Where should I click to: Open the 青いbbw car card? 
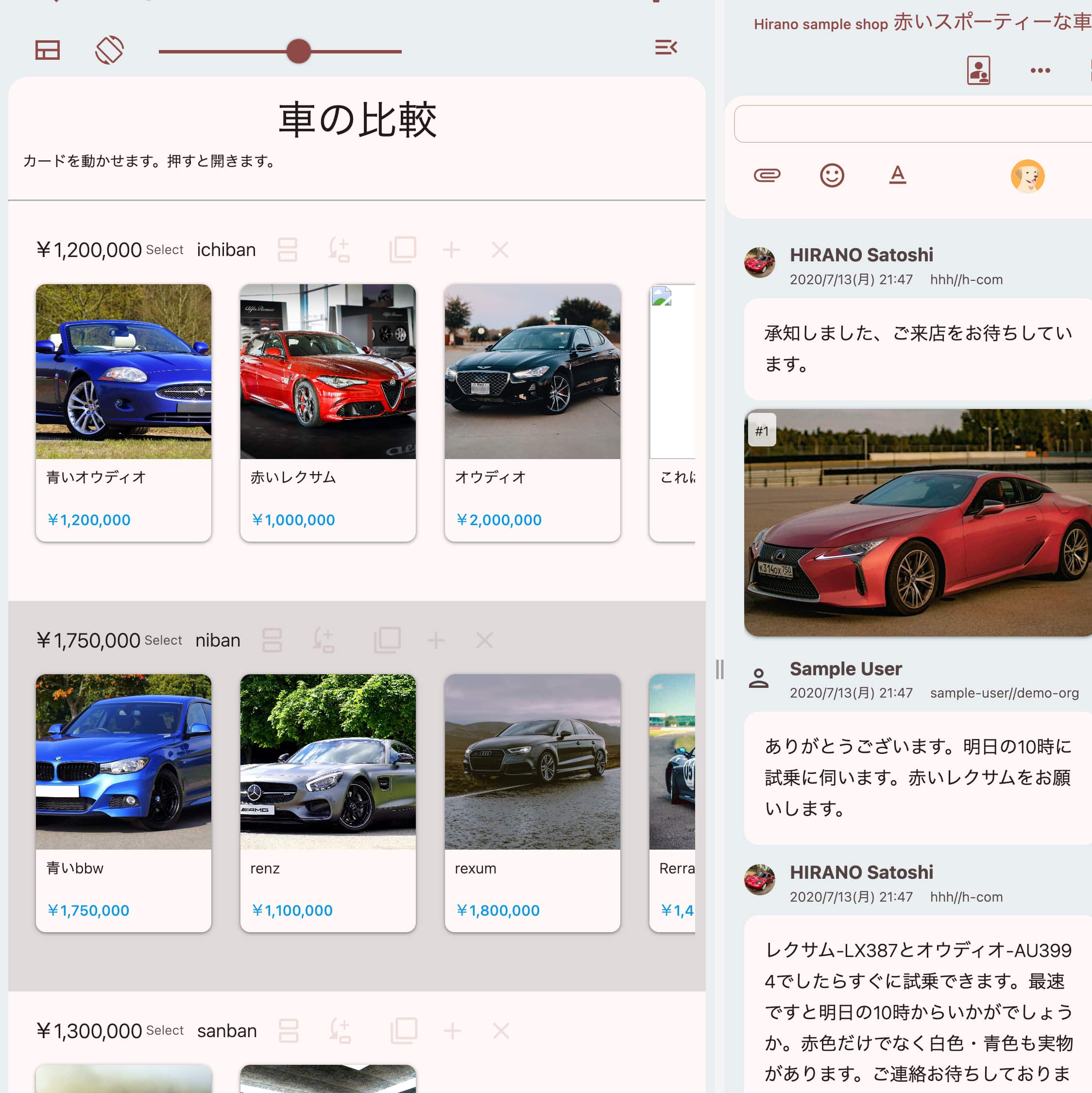(123, 803)
